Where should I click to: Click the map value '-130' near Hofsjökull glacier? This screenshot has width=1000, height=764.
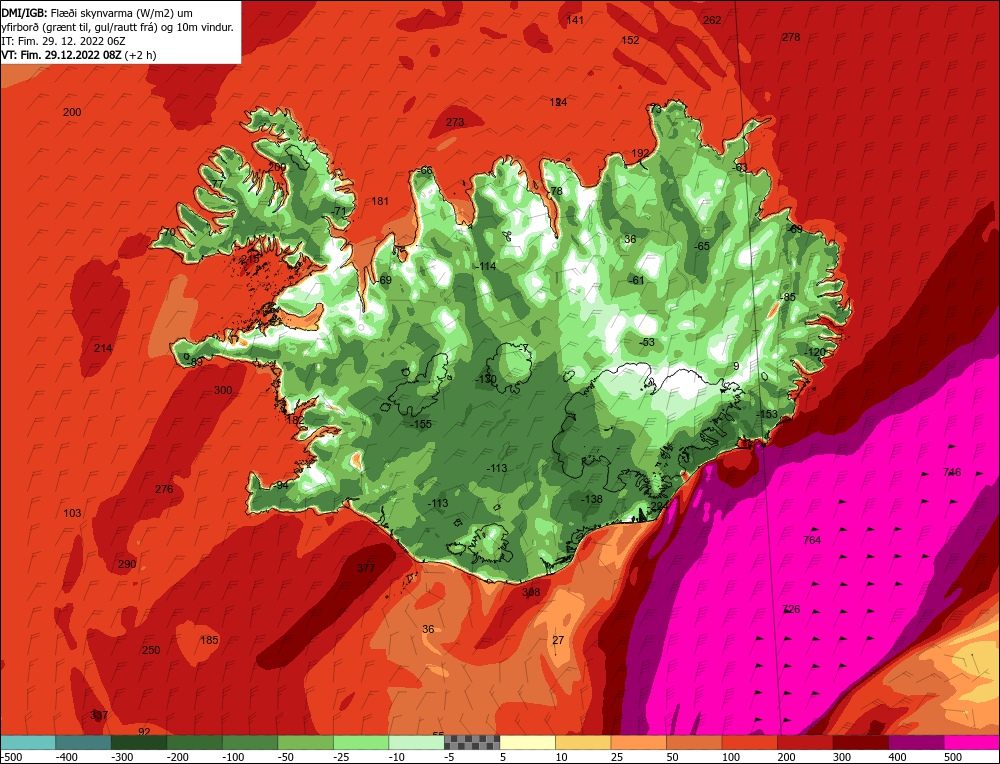(486, 379)
